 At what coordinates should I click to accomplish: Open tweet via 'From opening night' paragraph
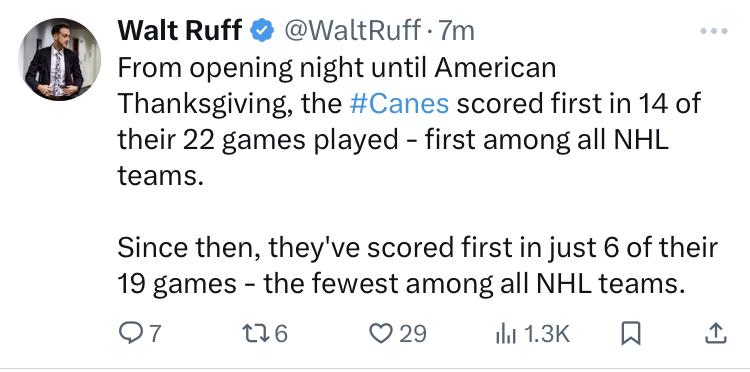pyautogui.click(x=409, y=122)
